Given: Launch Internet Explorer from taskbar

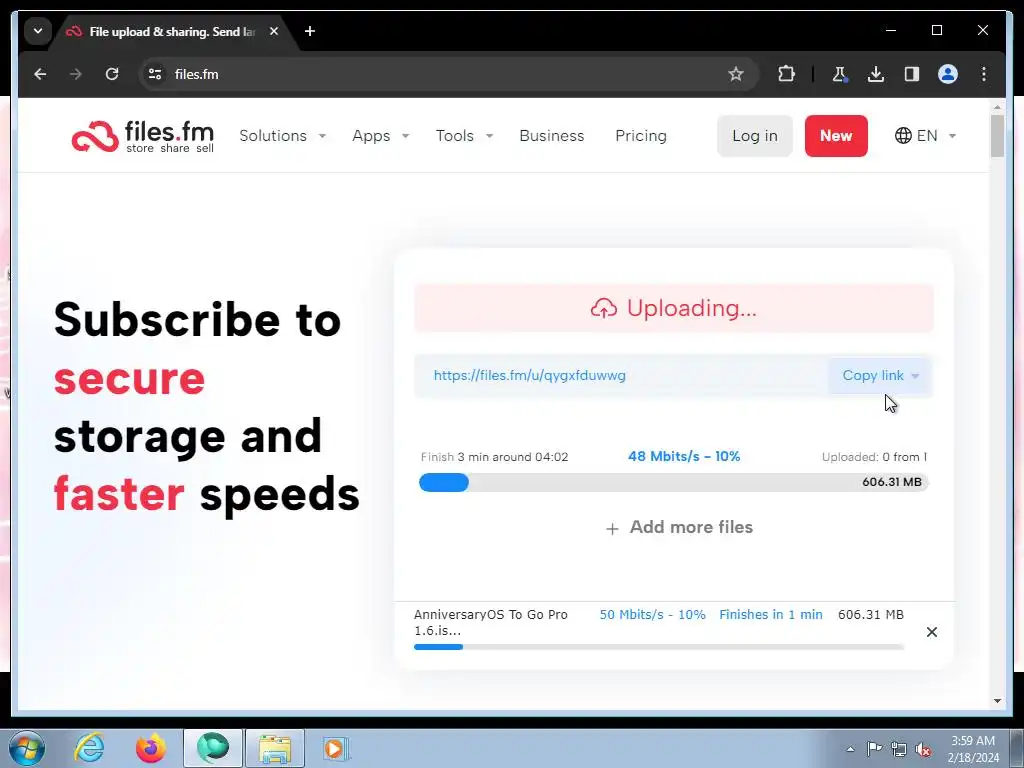Looking at the screenshot, I should (89, 748).
